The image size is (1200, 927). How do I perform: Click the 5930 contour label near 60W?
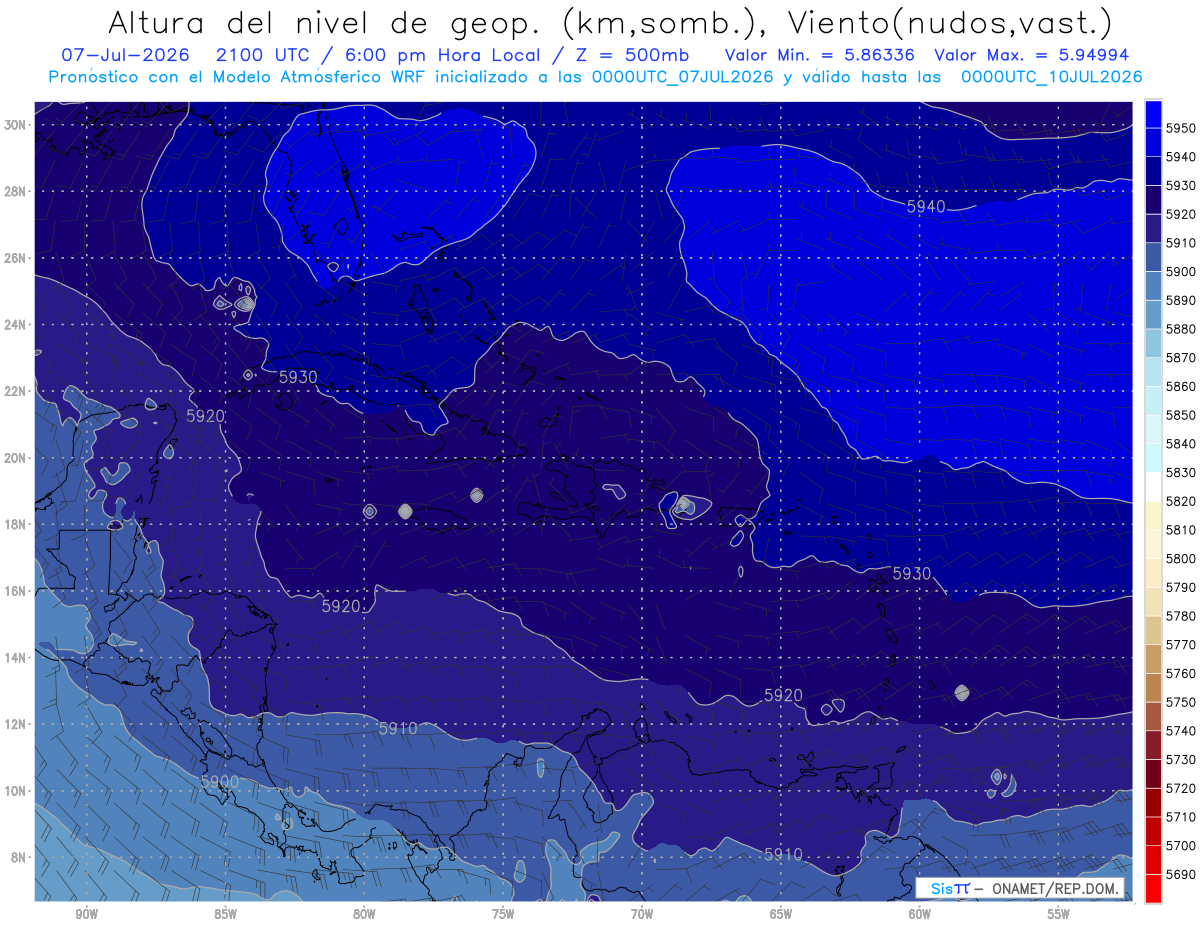tap(911, 573)
